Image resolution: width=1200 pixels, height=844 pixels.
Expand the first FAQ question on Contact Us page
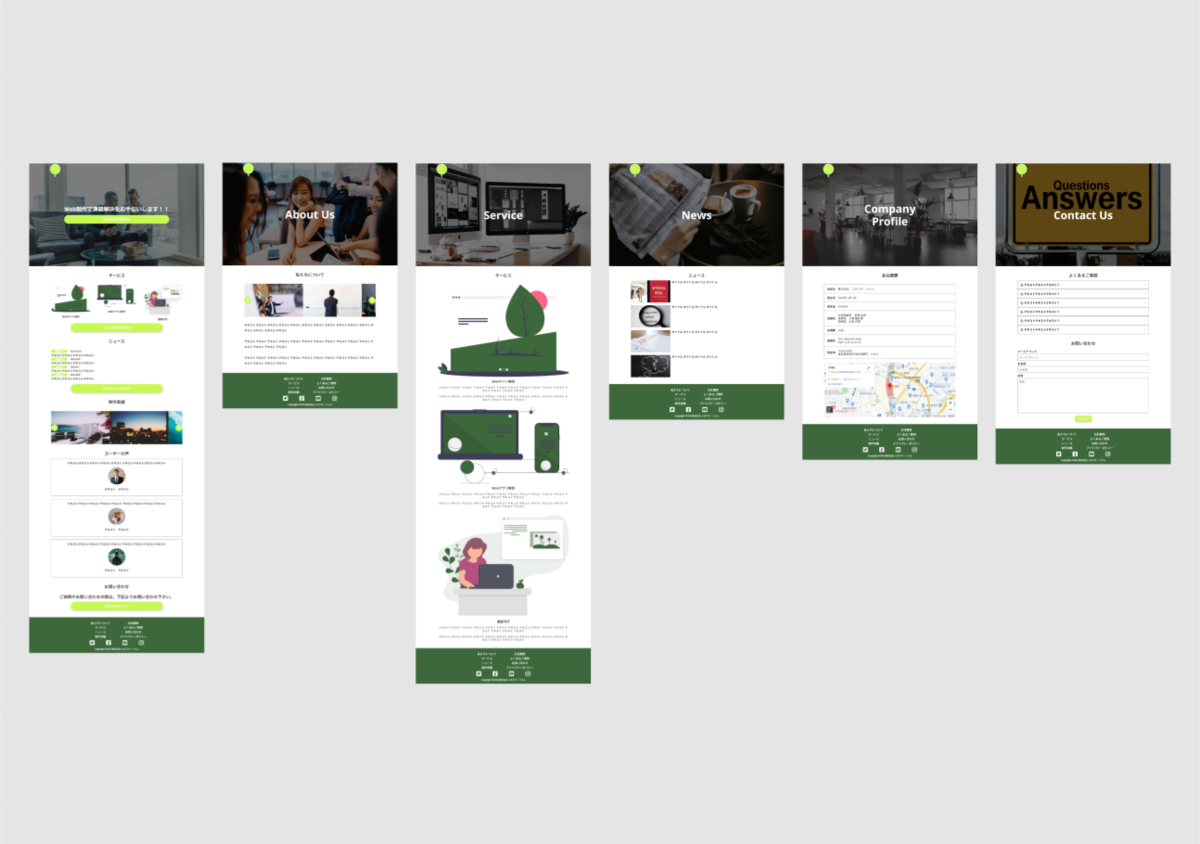coord(1083,285)
